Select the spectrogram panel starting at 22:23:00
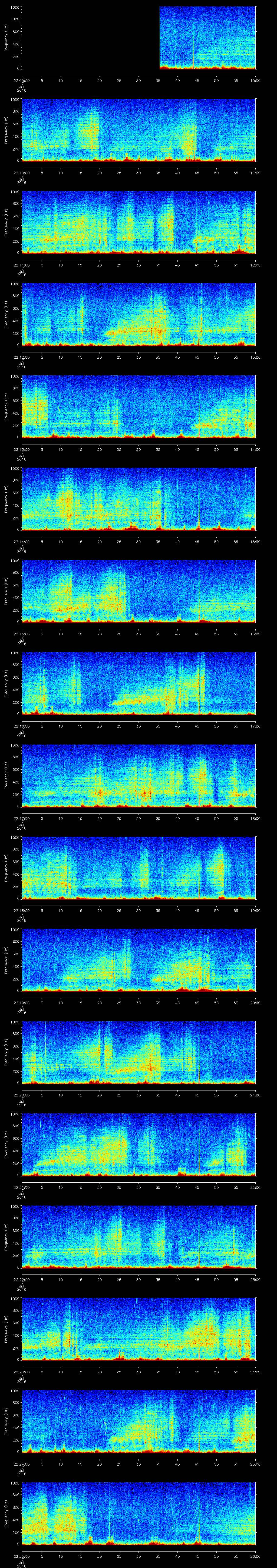Image resolution: width=277 pixels, height=1568 pixels. click(x=138, y=1329)
